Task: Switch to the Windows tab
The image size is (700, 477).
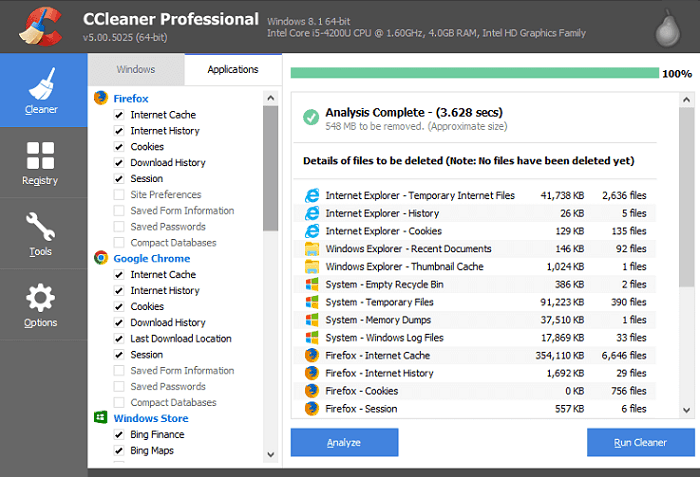Action: click(136, 70)
